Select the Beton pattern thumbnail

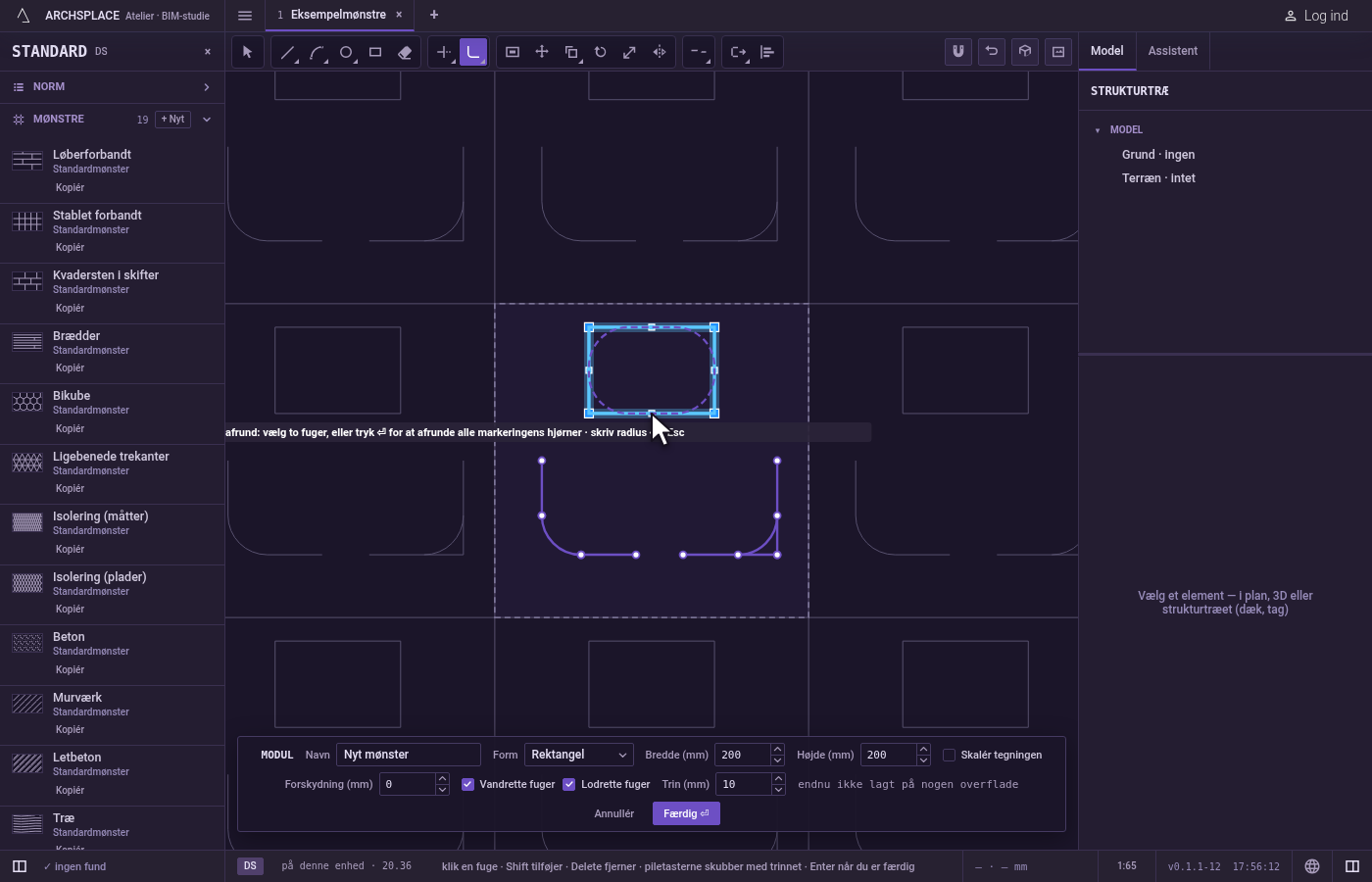27,643
